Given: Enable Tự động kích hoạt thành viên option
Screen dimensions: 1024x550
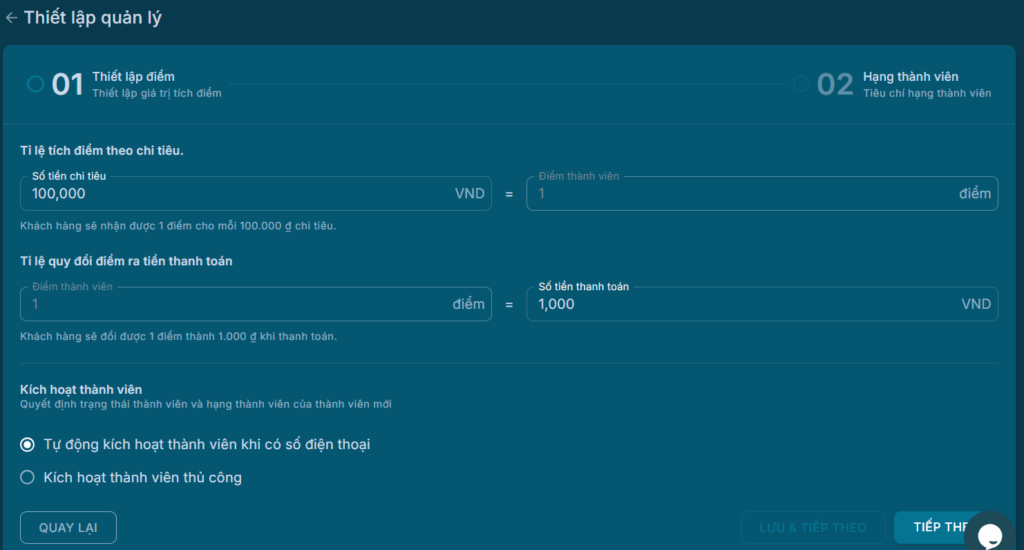Looking at the screenshot, I should [x=28, y=444].
